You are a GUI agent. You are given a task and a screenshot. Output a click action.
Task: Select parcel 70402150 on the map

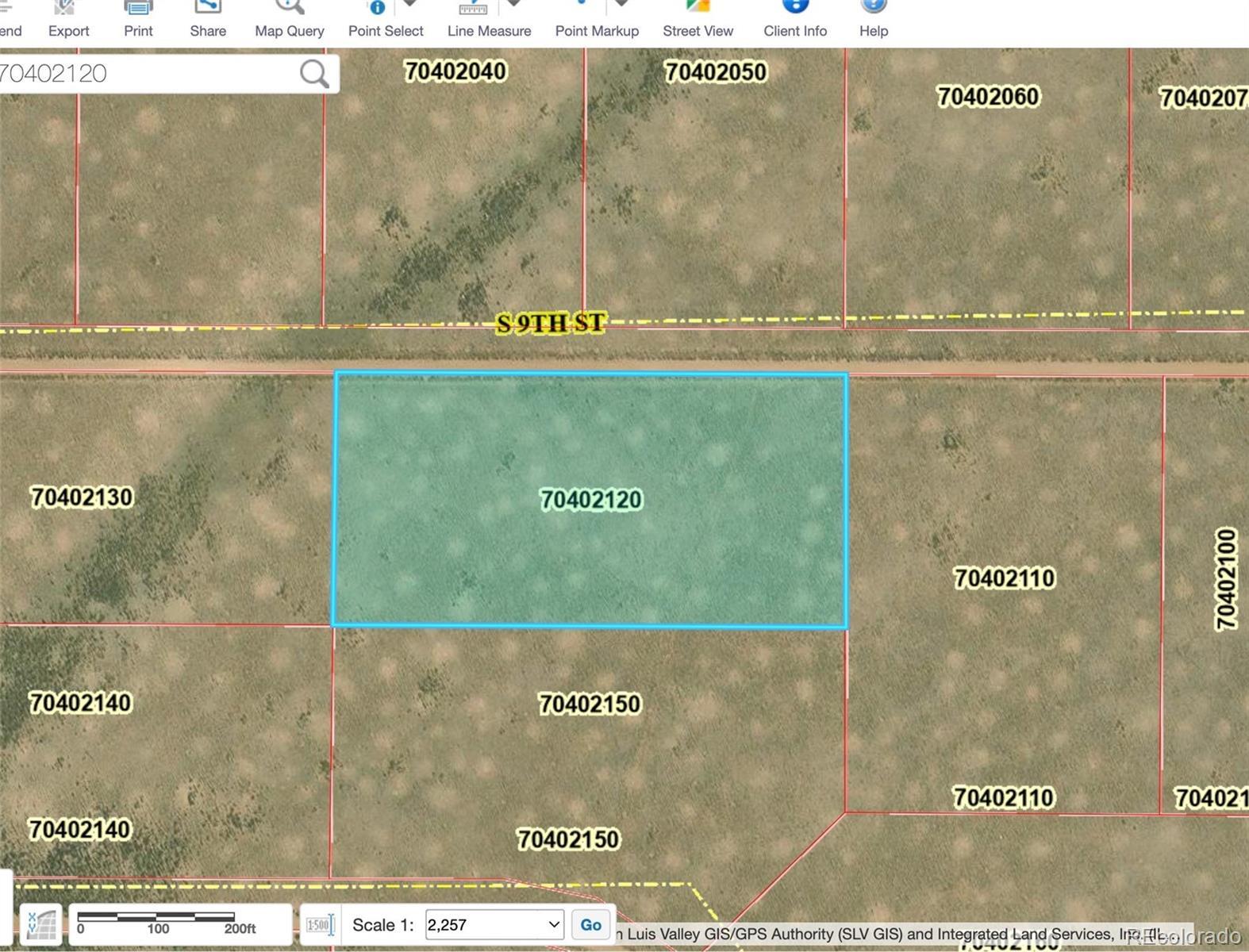pyautogui.click(x=589, y=704)
